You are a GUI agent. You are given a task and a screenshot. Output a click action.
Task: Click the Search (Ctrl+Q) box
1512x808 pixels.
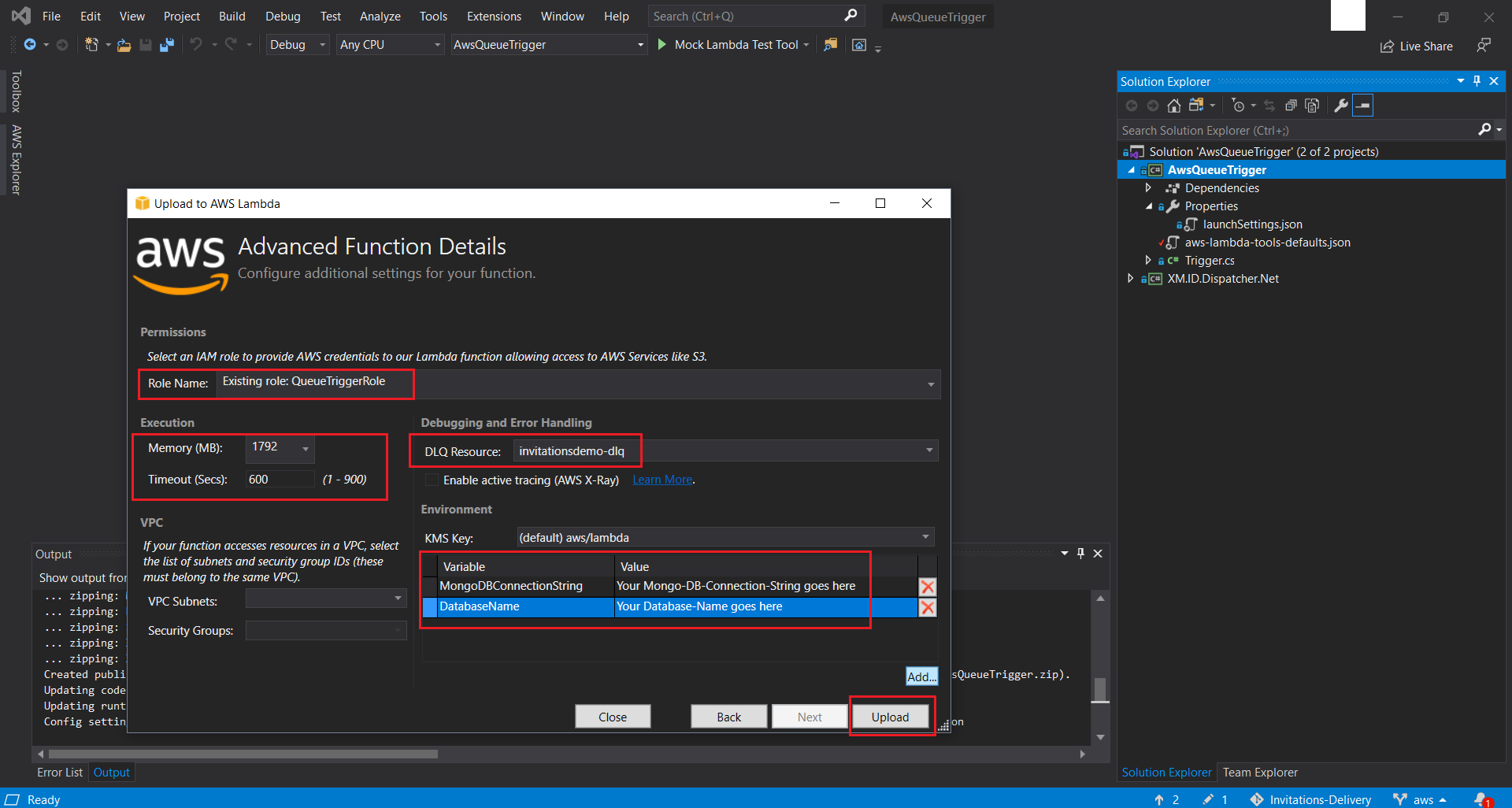[x=756, y=16]
